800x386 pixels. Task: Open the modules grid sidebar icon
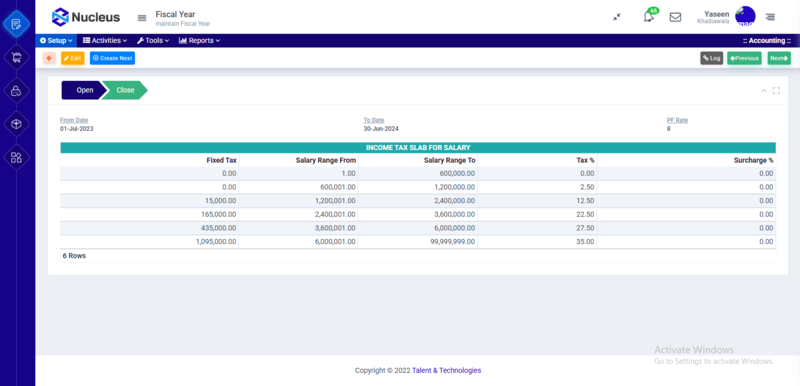[x=16, y=158]
